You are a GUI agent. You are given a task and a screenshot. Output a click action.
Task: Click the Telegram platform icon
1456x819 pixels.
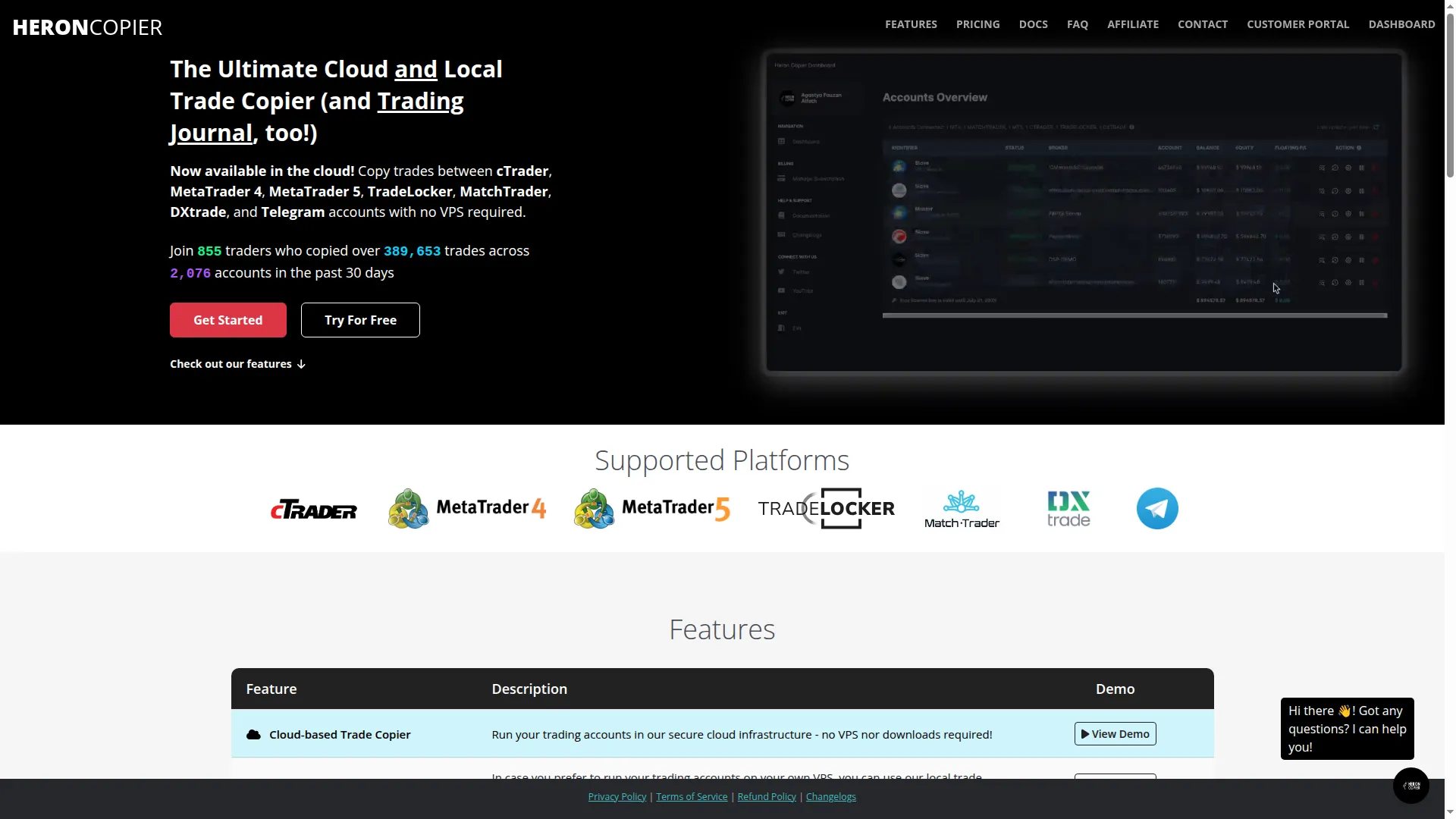pyautogui.click(x=1157, y=508)
